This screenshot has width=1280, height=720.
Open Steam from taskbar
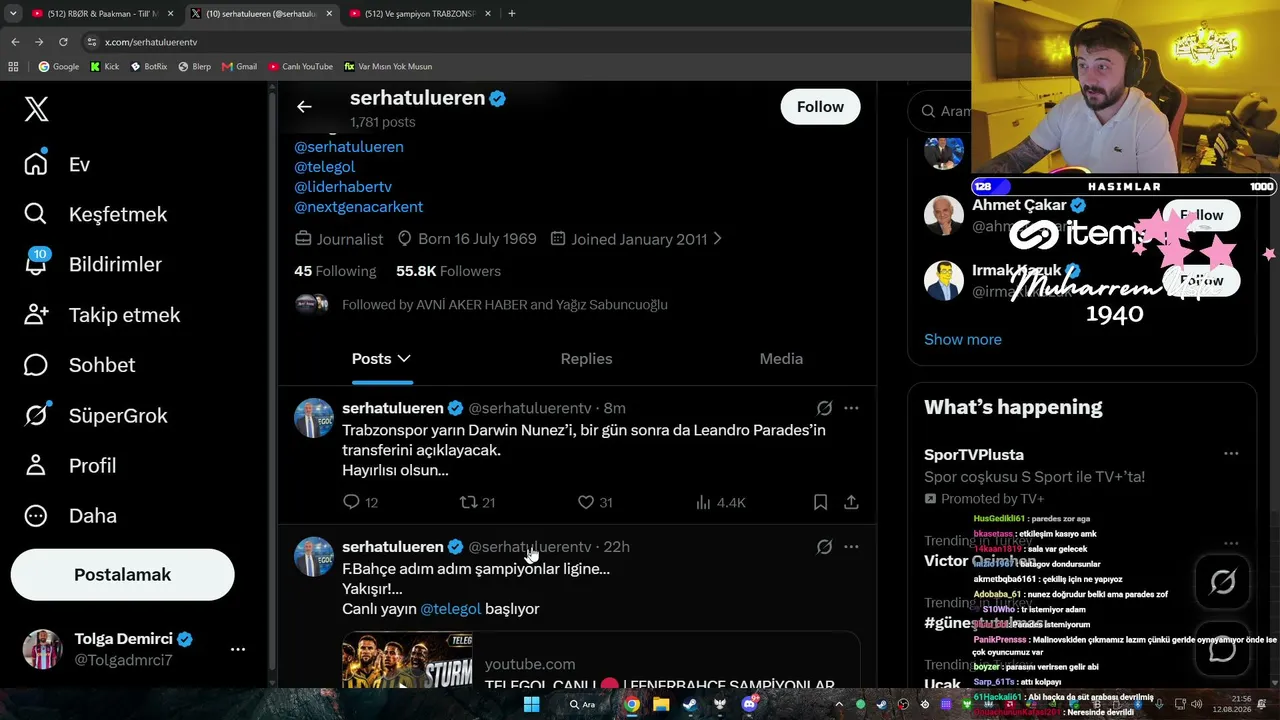tap(690, 704)
